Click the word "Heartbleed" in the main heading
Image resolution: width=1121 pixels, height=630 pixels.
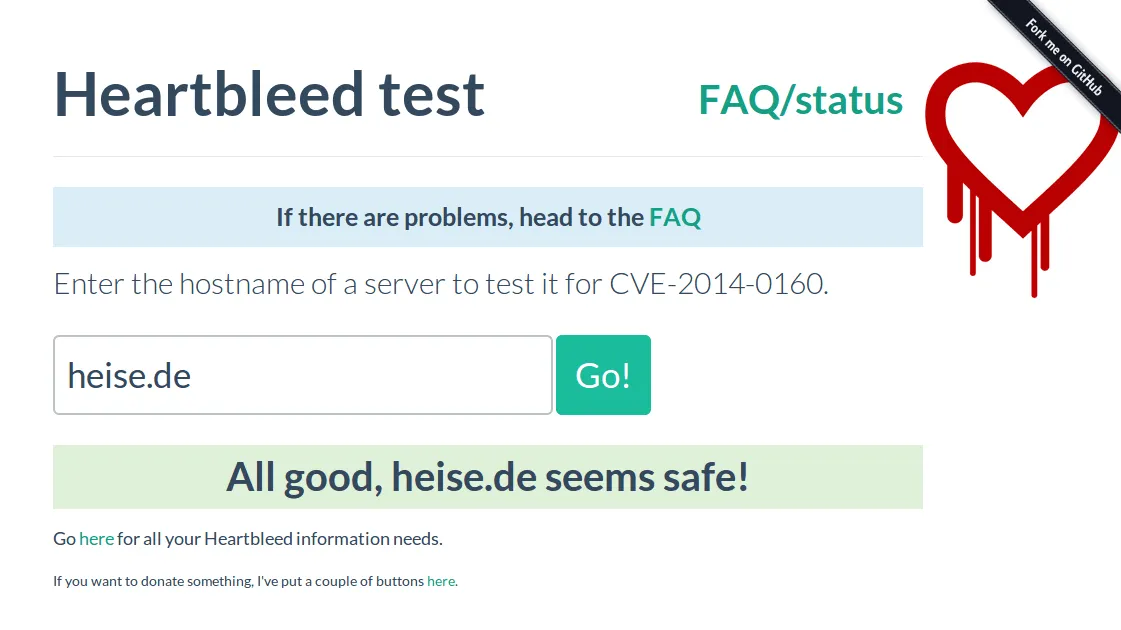pos(208,94)
